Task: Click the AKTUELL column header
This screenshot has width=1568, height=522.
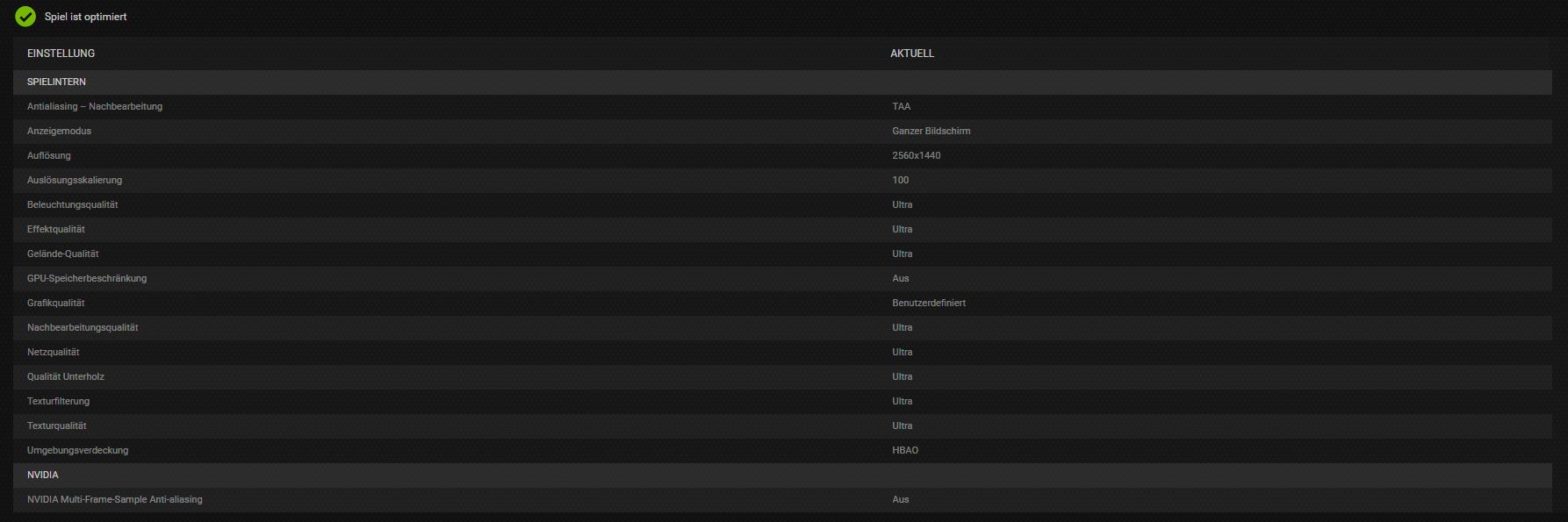Action: 912,54
